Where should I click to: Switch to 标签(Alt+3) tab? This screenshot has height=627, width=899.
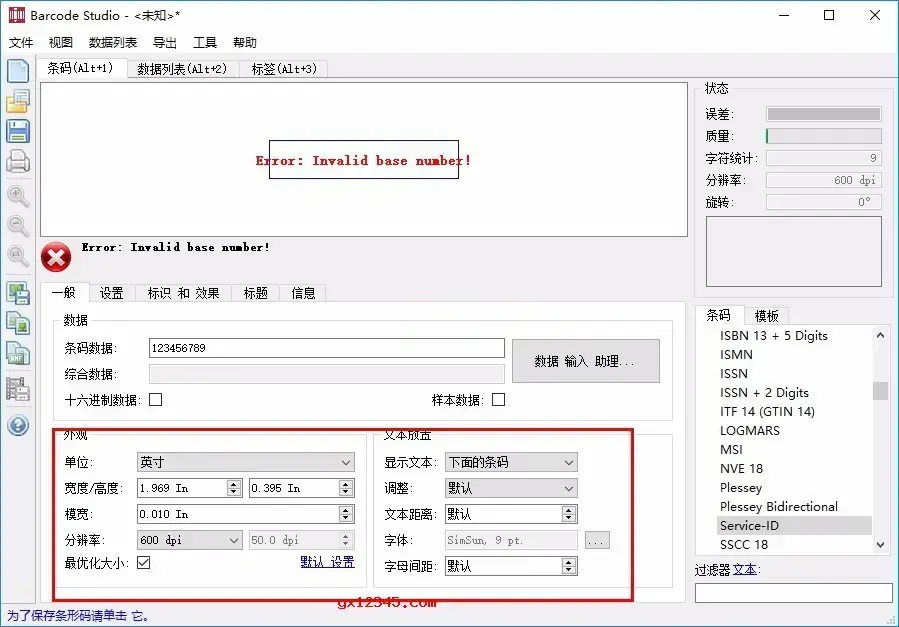tap(284, 69)
